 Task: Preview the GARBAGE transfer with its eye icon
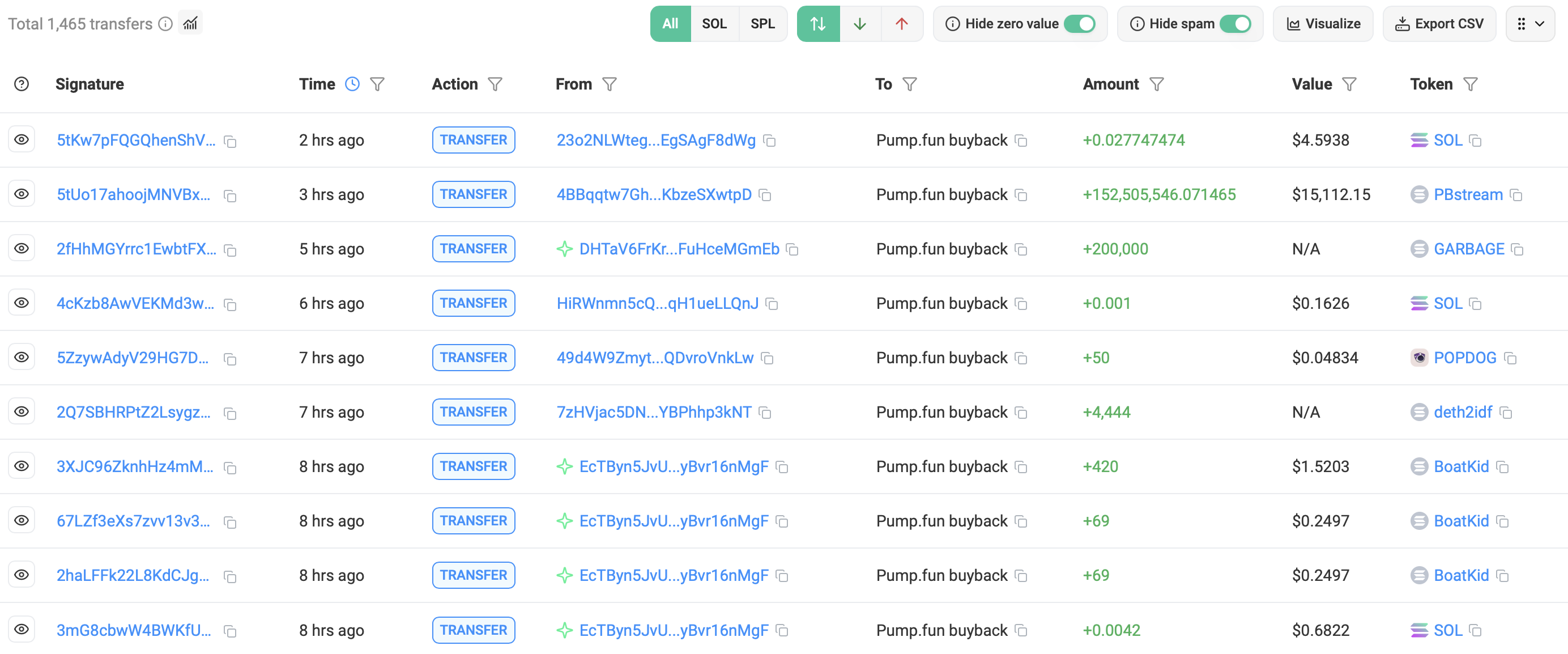[22, 248]
